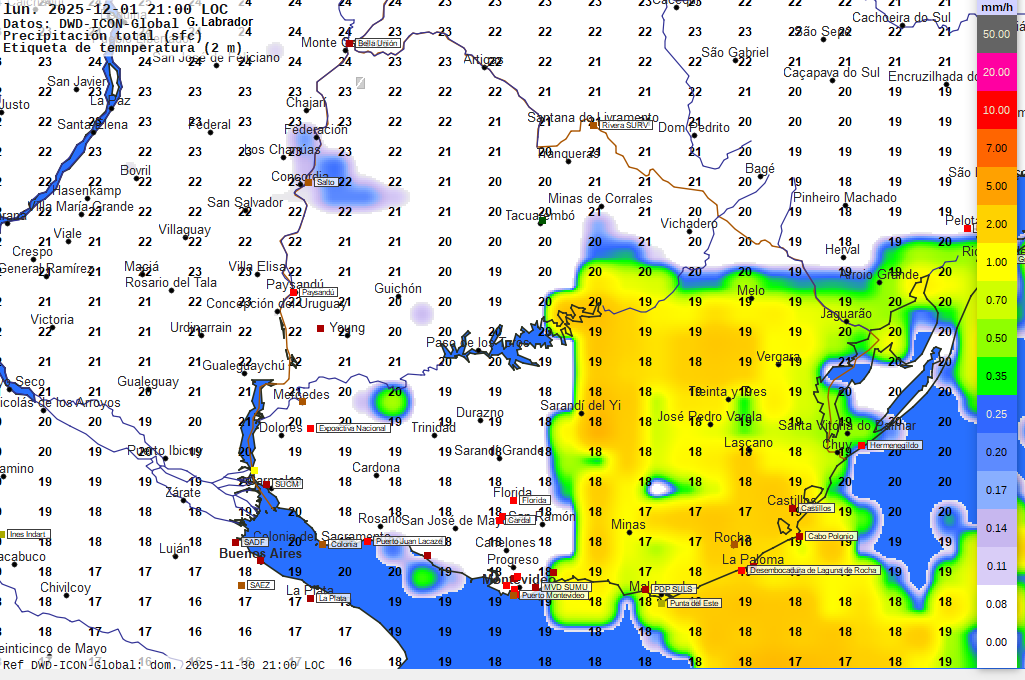
Task: Click the Ines Indart station label
Action: pos(28,534)
